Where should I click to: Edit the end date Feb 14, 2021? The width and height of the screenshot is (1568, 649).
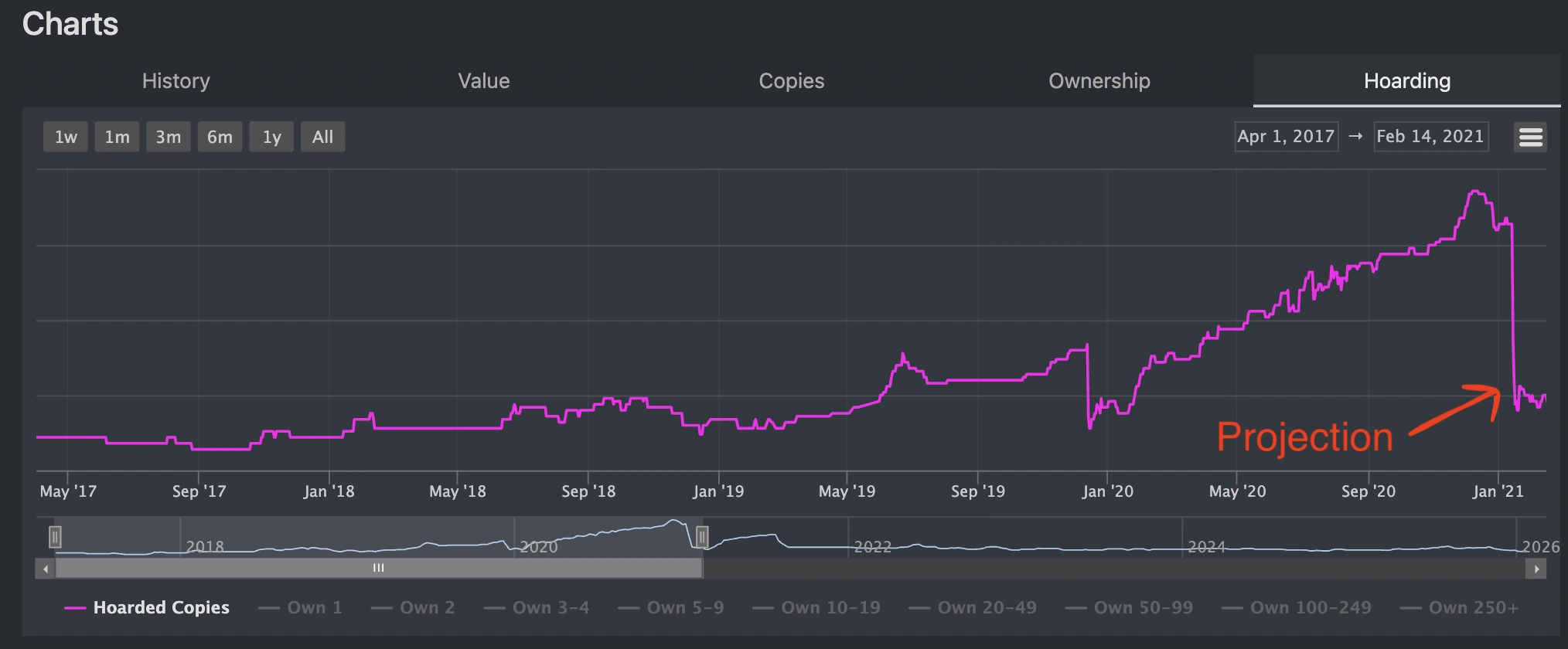coord(1430,137)
